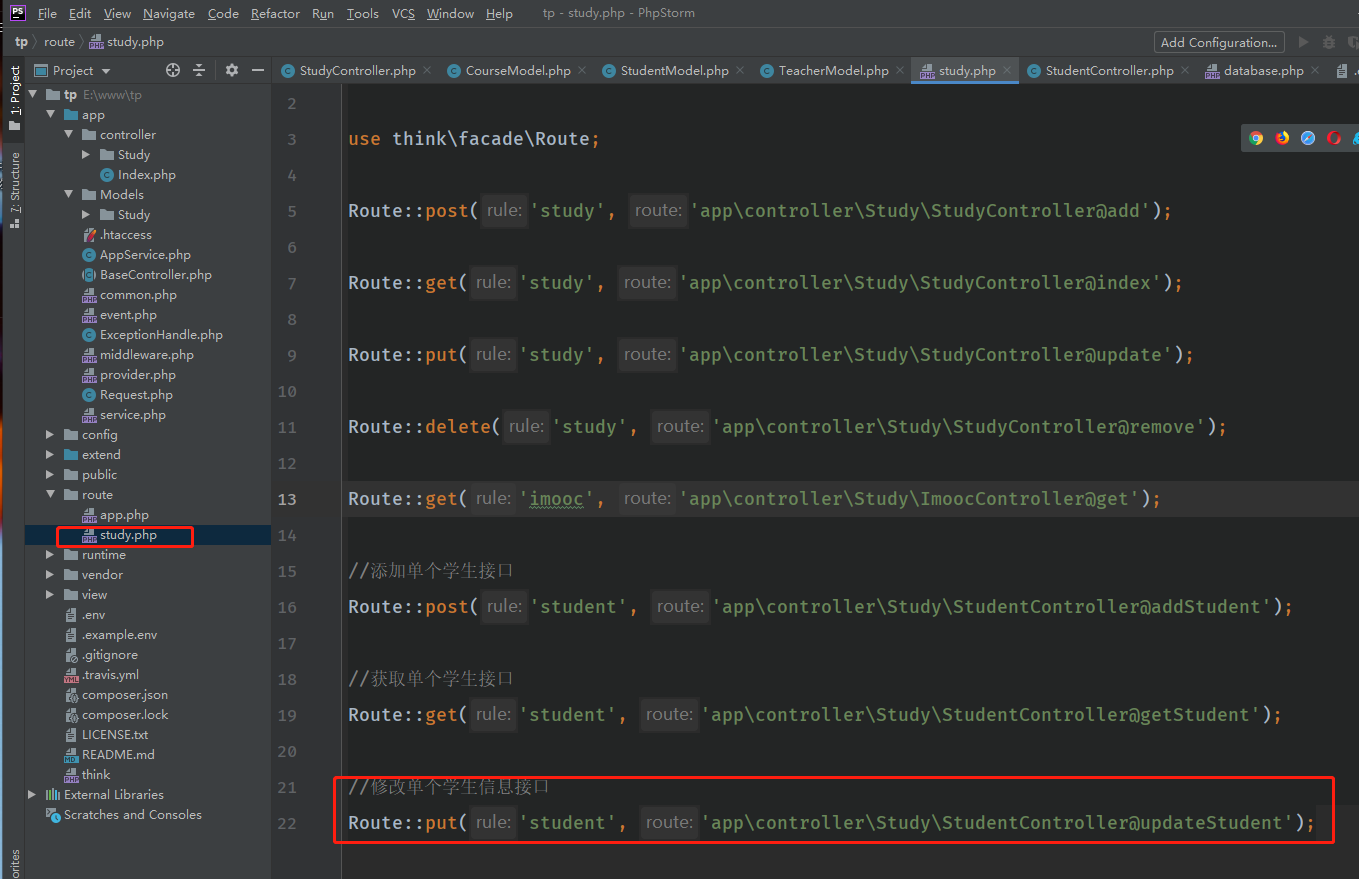Select .travis.yml file
This screenshot has width=1359, height=879.
pos(110,674)
